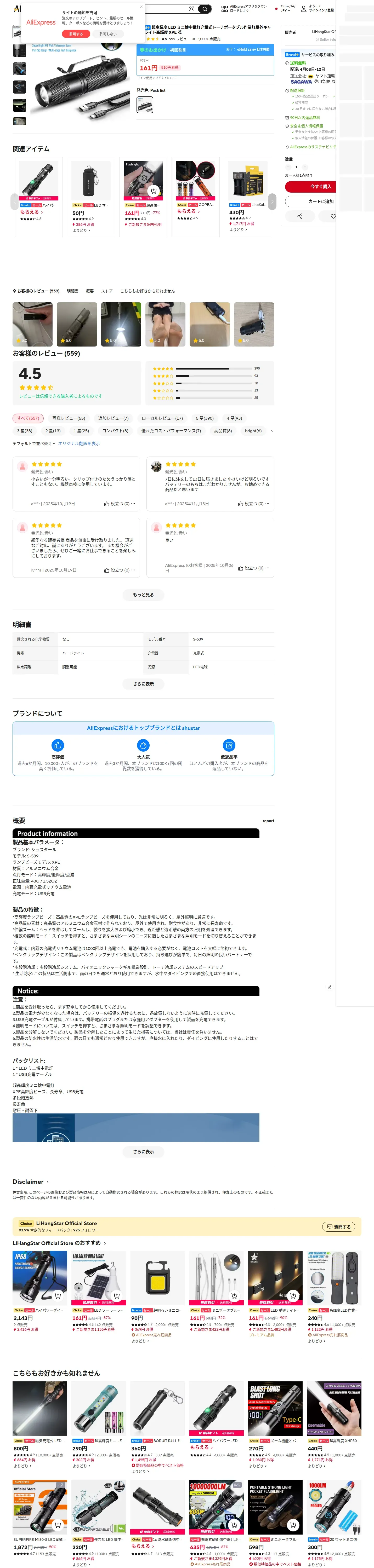Click 役立つ thumbs-up on 2025年11月13日 review
This screenshot has width=374, height=1568.
[x=241, y=504]
